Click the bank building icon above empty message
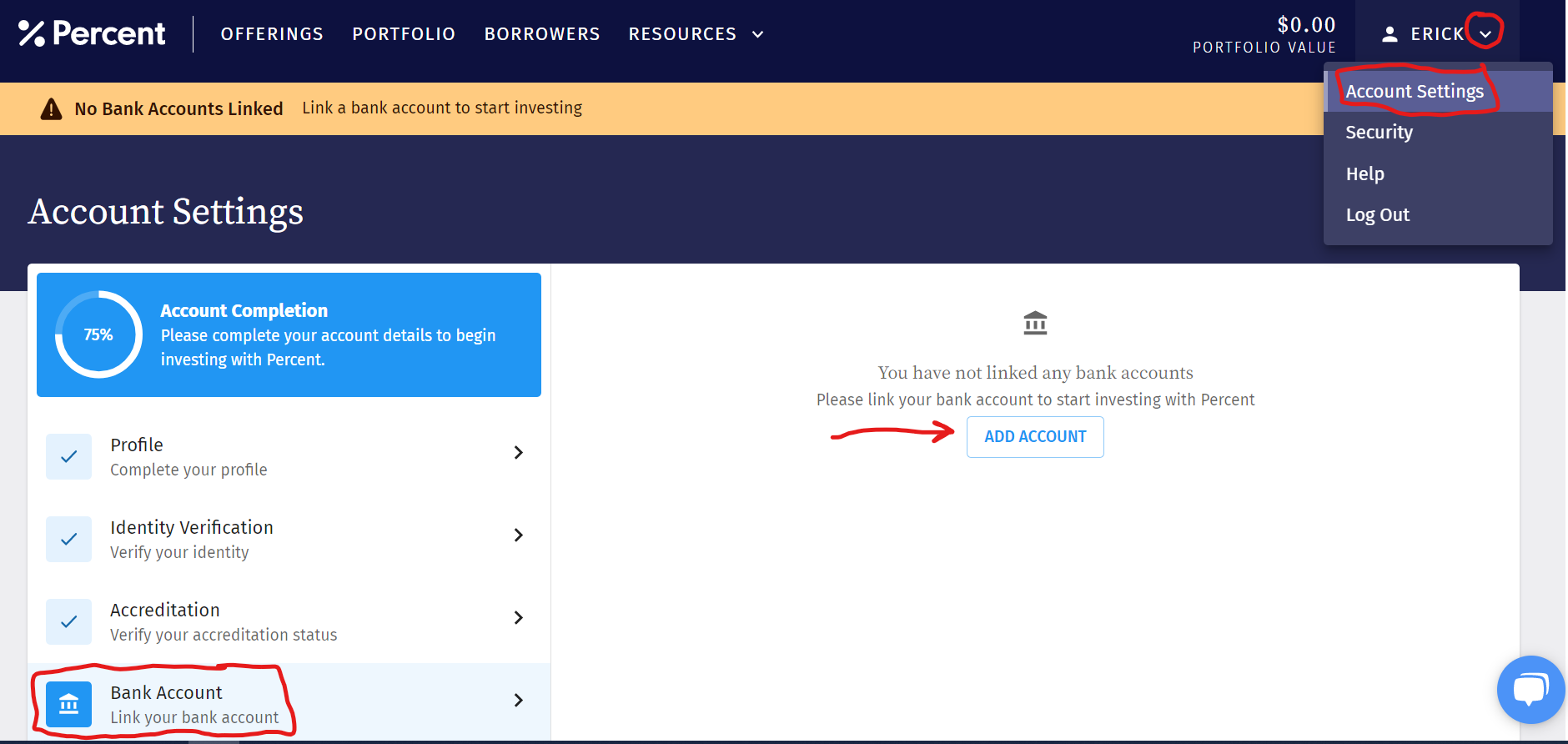 pyautogui.click(x=1035, y=323)
